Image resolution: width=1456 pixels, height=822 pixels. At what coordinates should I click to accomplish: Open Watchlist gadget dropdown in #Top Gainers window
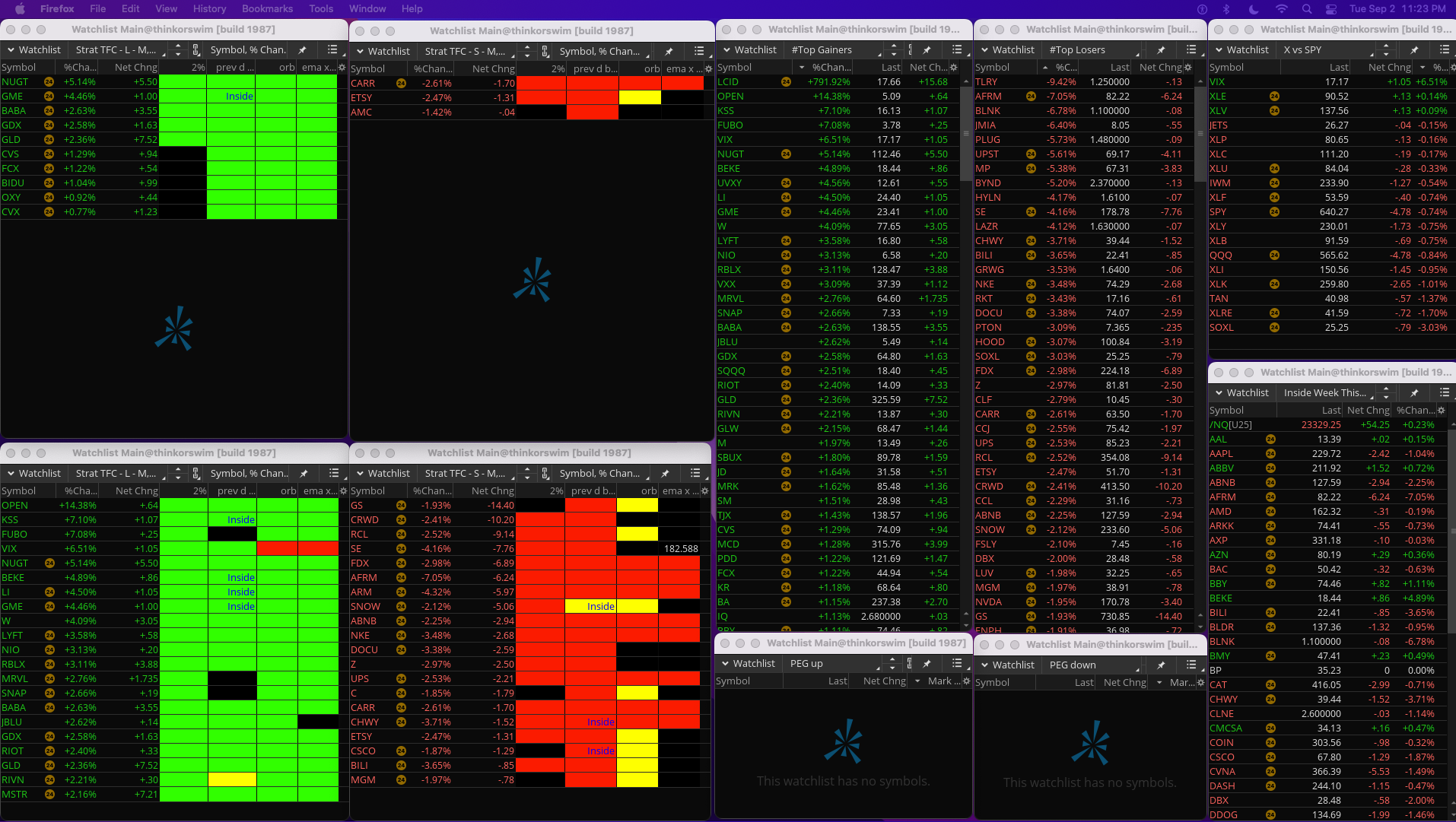pyautogui.click(x=749, y=49)
